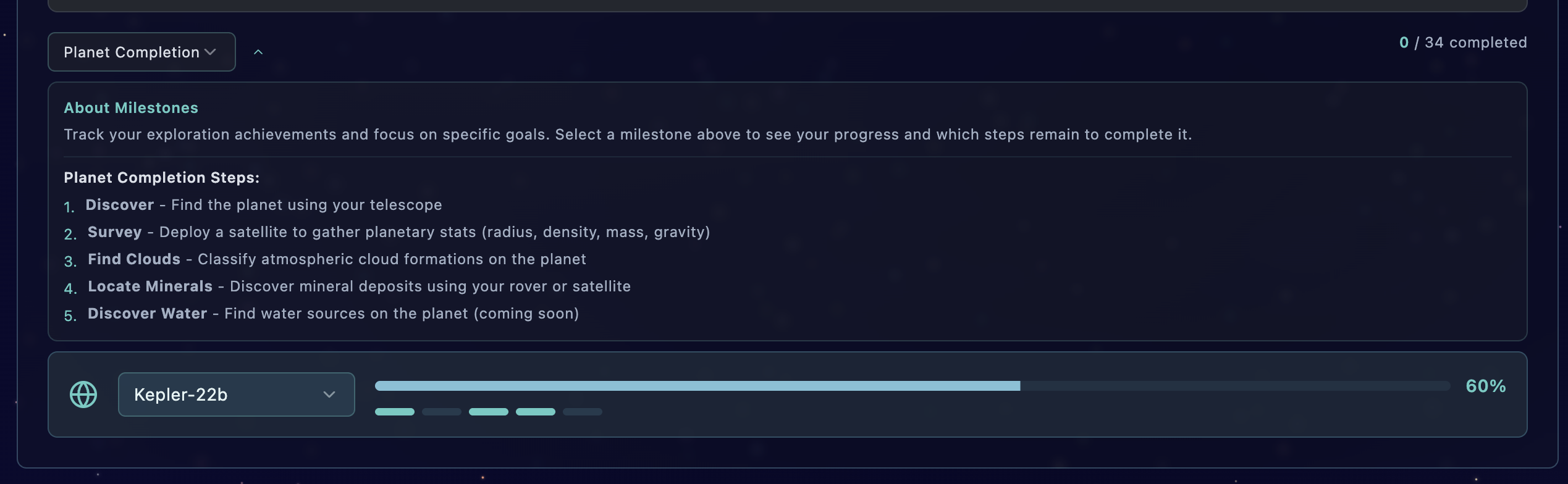Select the Find Clouds step
The height and width of the screenshot is (484, 1568).
pos(133,259)
